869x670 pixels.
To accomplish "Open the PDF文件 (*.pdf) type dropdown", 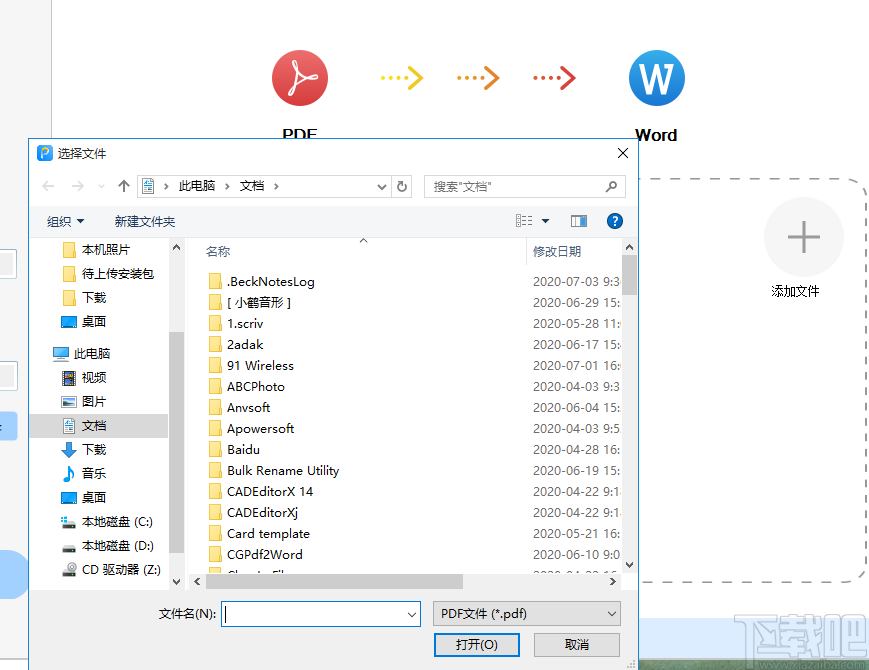I will [526, 614].
